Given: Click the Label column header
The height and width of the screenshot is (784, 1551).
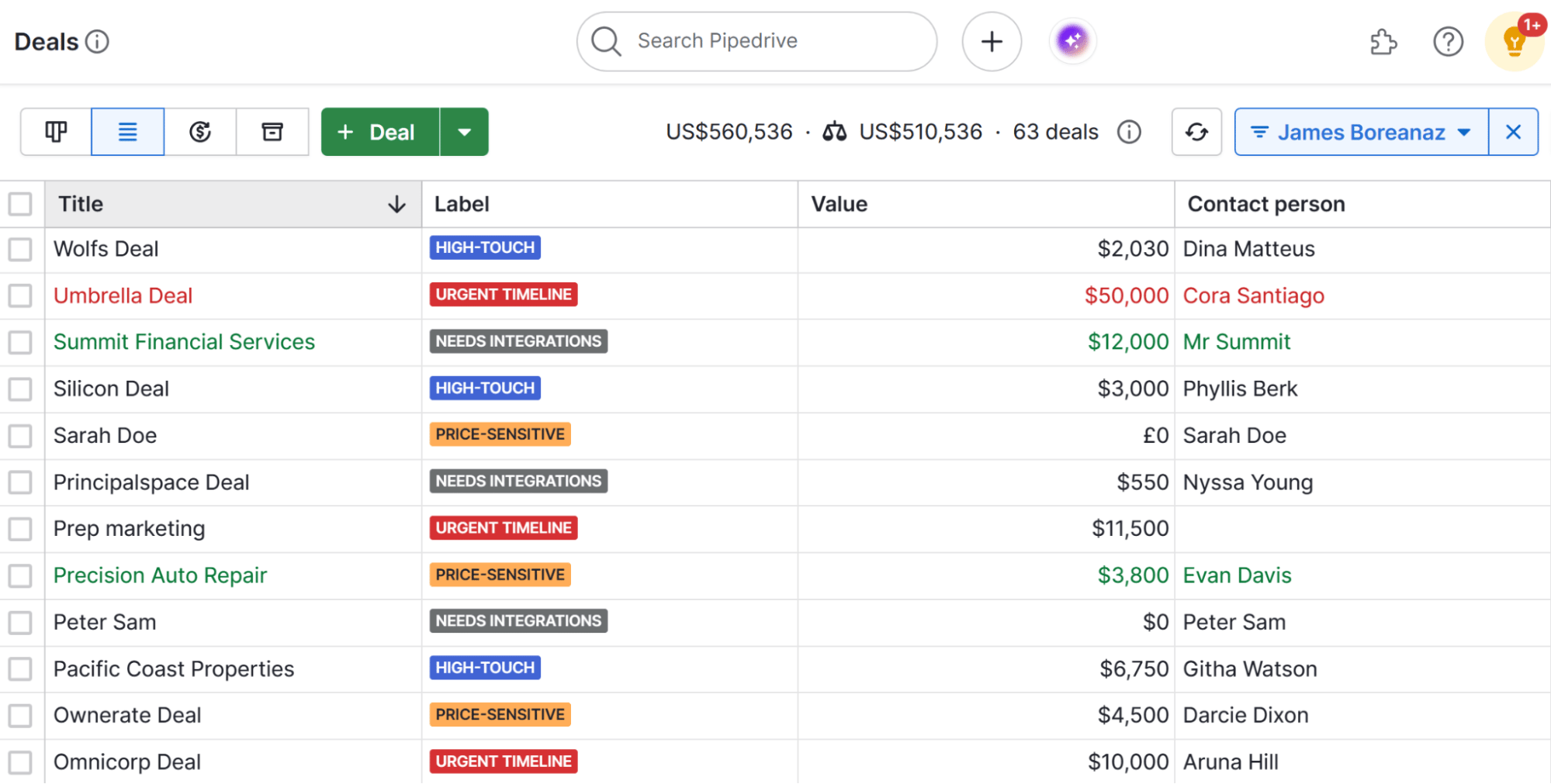Looking at the screenshot, I should point(462,205).
